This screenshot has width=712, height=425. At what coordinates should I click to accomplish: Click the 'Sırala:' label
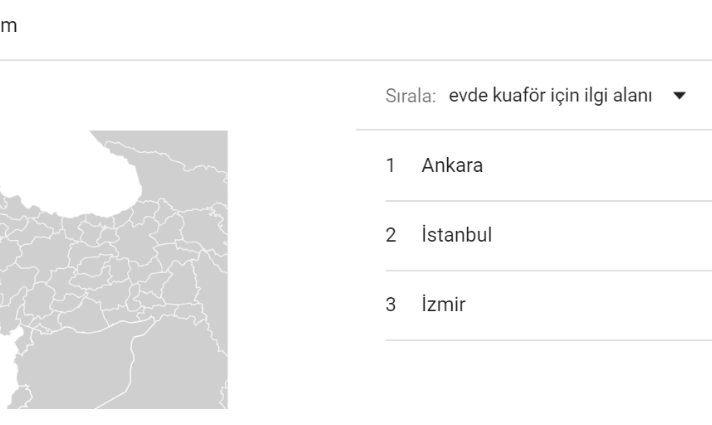click(410, 96)
